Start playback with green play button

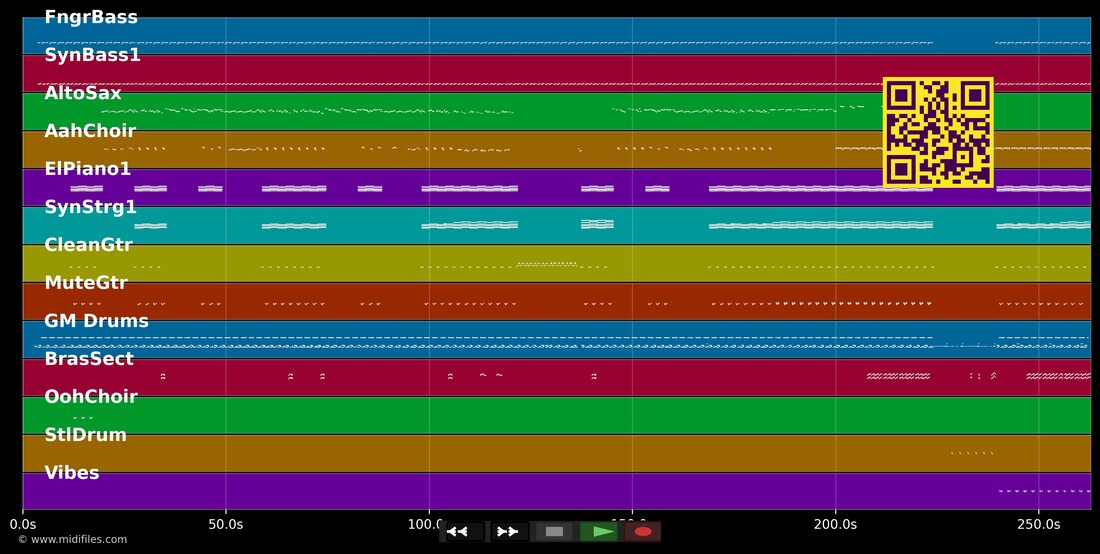(x=599, y=532)
